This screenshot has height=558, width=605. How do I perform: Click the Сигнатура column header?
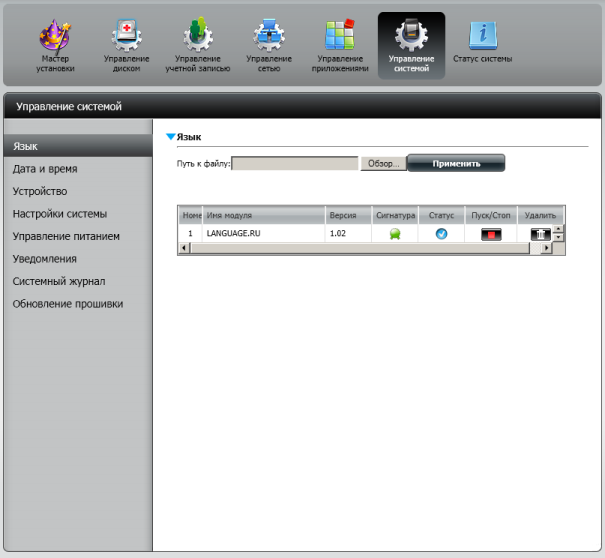coord(395,215)
